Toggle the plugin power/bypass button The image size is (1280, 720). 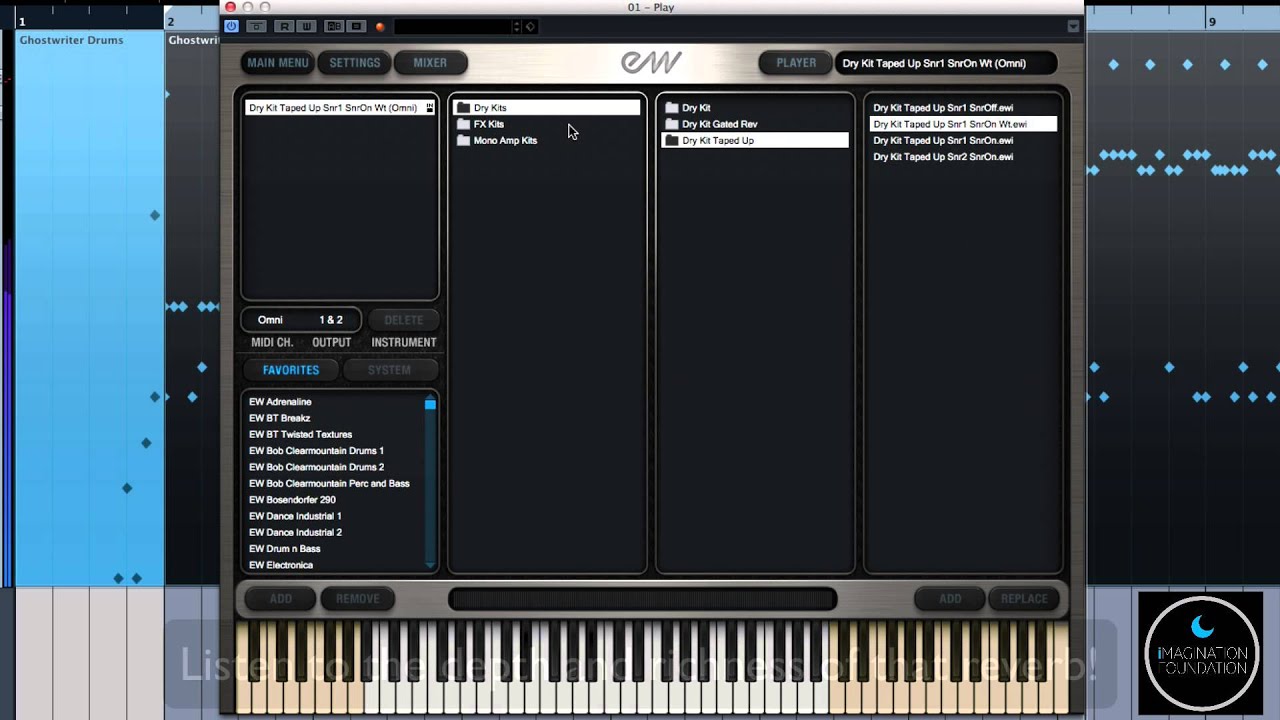(231, 26)
